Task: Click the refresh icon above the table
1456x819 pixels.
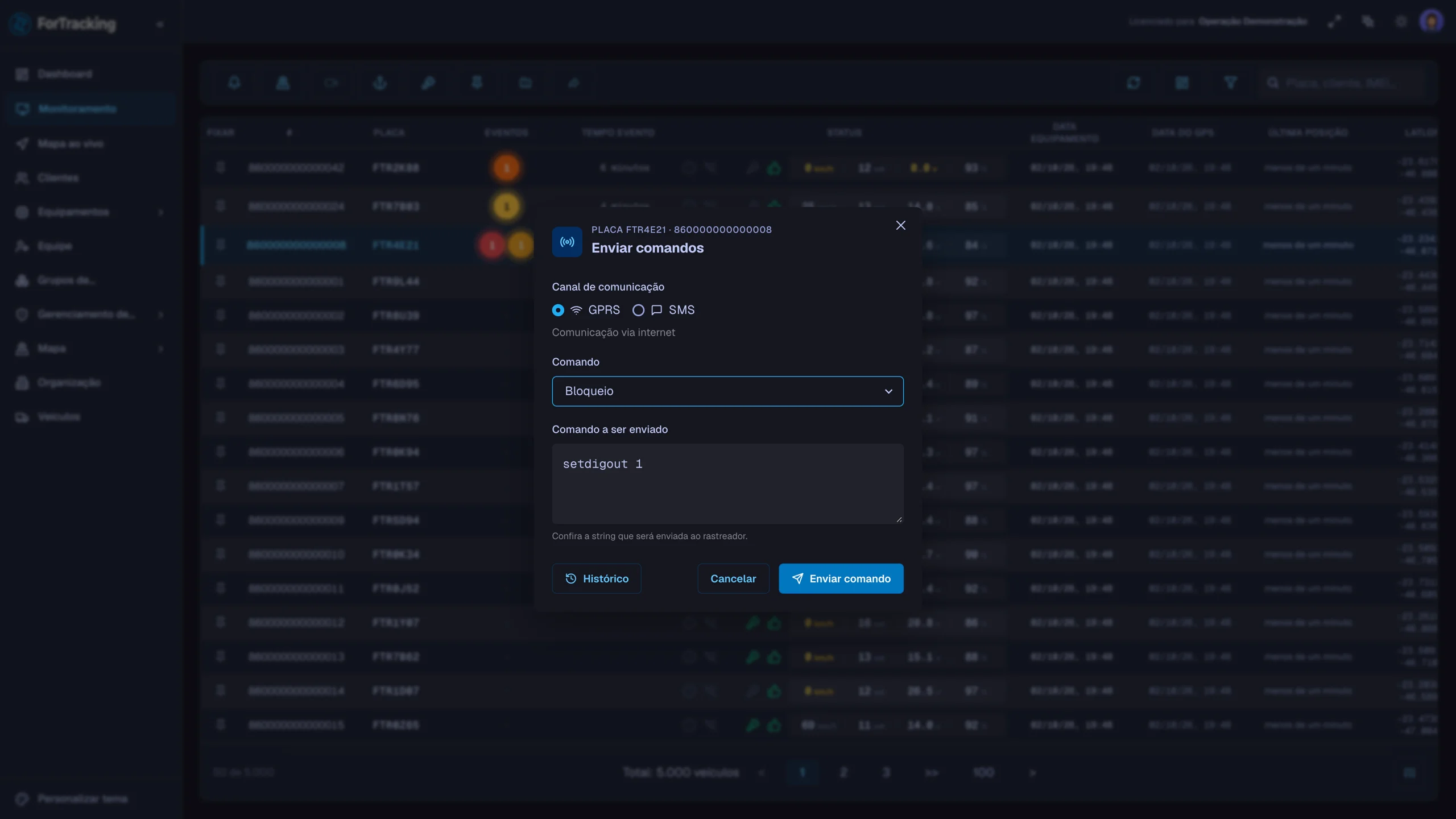Action: [x=1134, y=83]
